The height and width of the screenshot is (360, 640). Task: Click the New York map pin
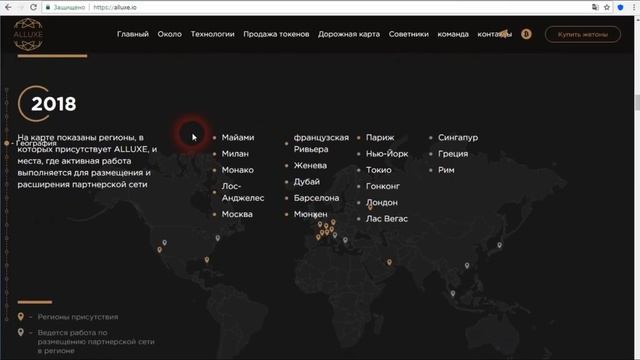[218, 238]
